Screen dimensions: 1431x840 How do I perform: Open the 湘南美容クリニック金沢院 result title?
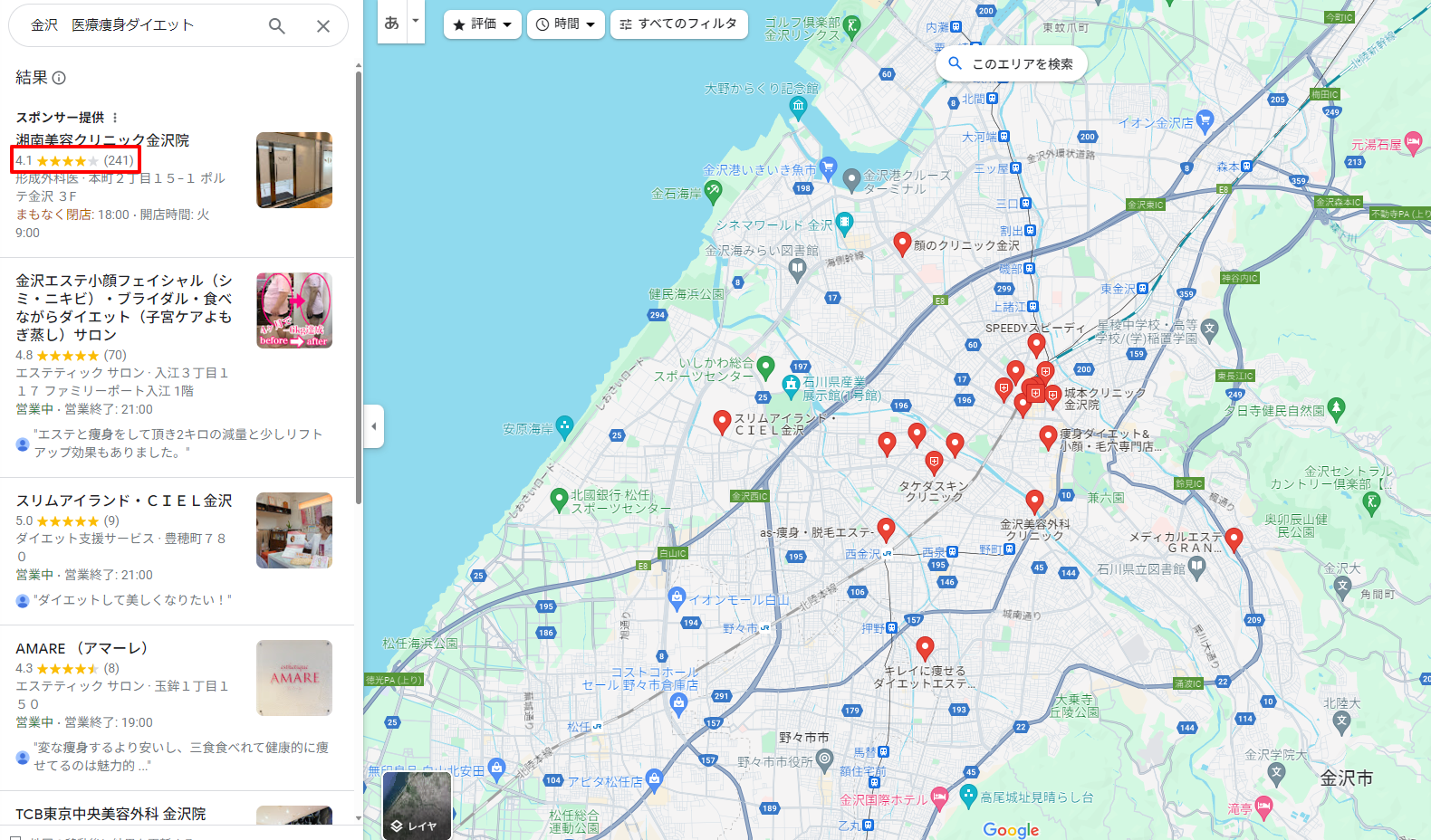pos(102,140)
